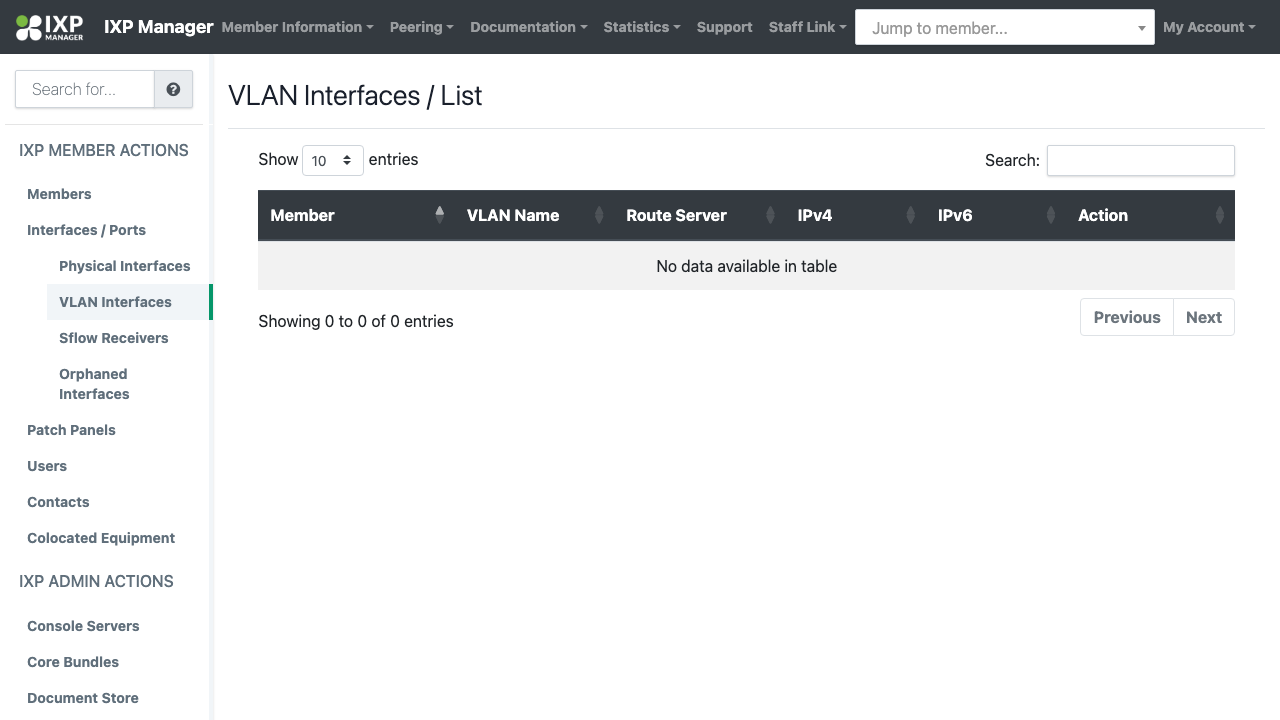
Task: Sort table by IPv4 column
Action: coord(855,215)
